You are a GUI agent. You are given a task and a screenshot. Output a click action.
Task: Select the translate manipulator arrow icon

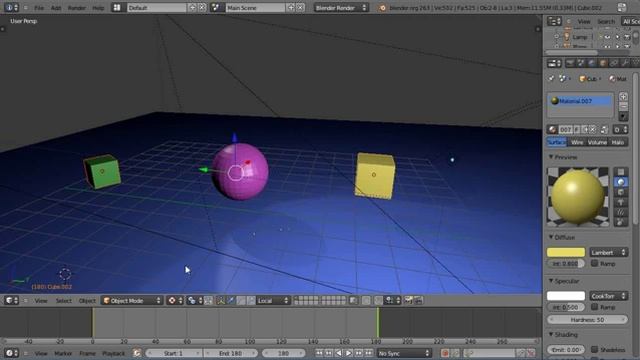point(231,301)
